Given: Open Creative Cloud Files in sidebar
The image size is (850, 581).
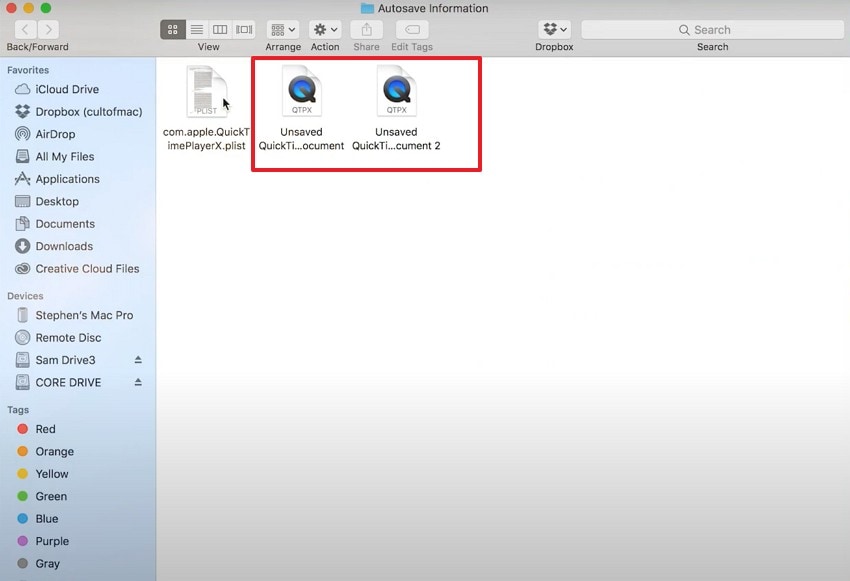Looking at the screenshot, I should (78, 268).
